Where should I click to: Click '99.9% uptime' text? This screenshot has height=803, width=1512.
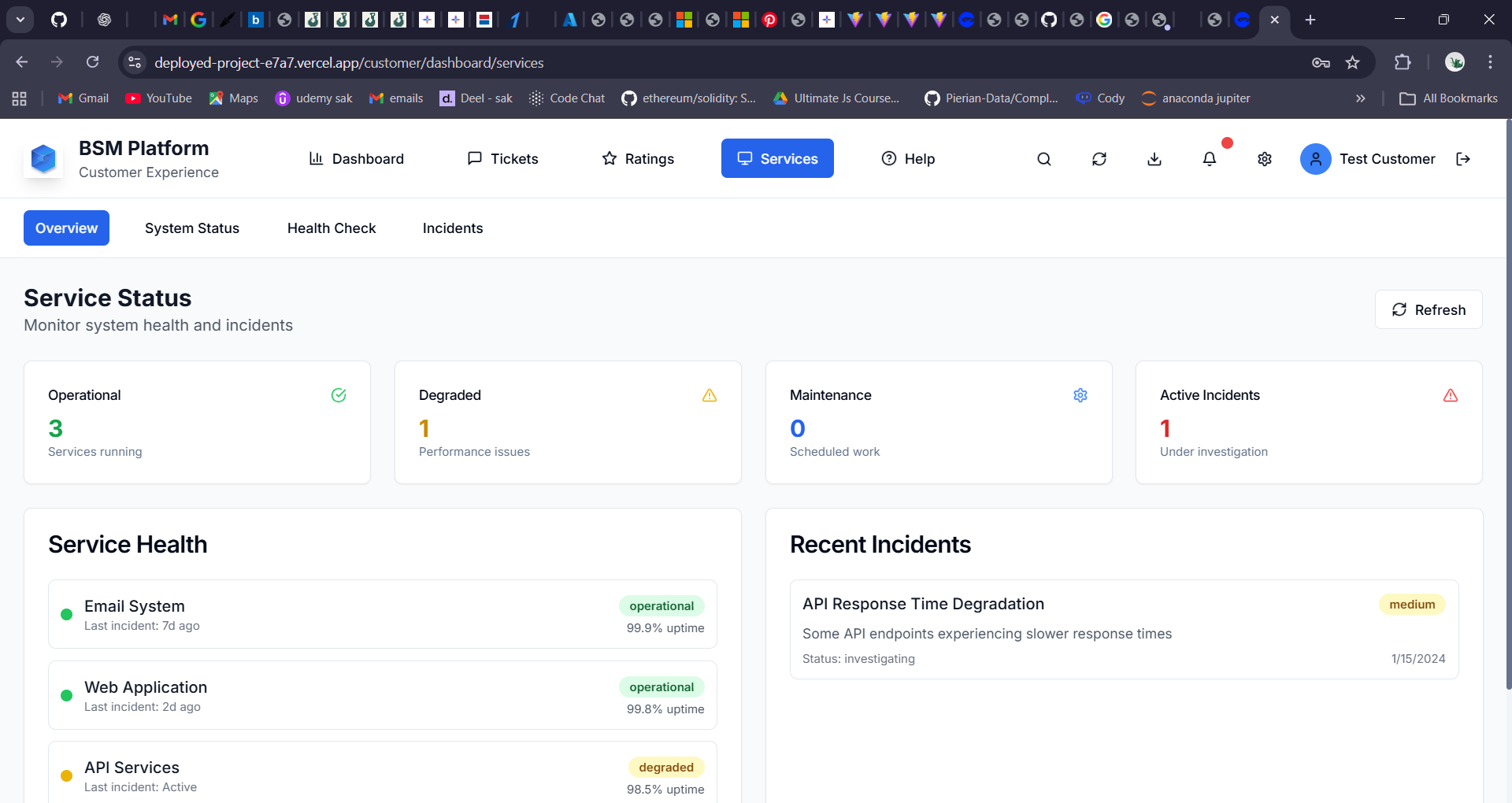coord(665,628)
